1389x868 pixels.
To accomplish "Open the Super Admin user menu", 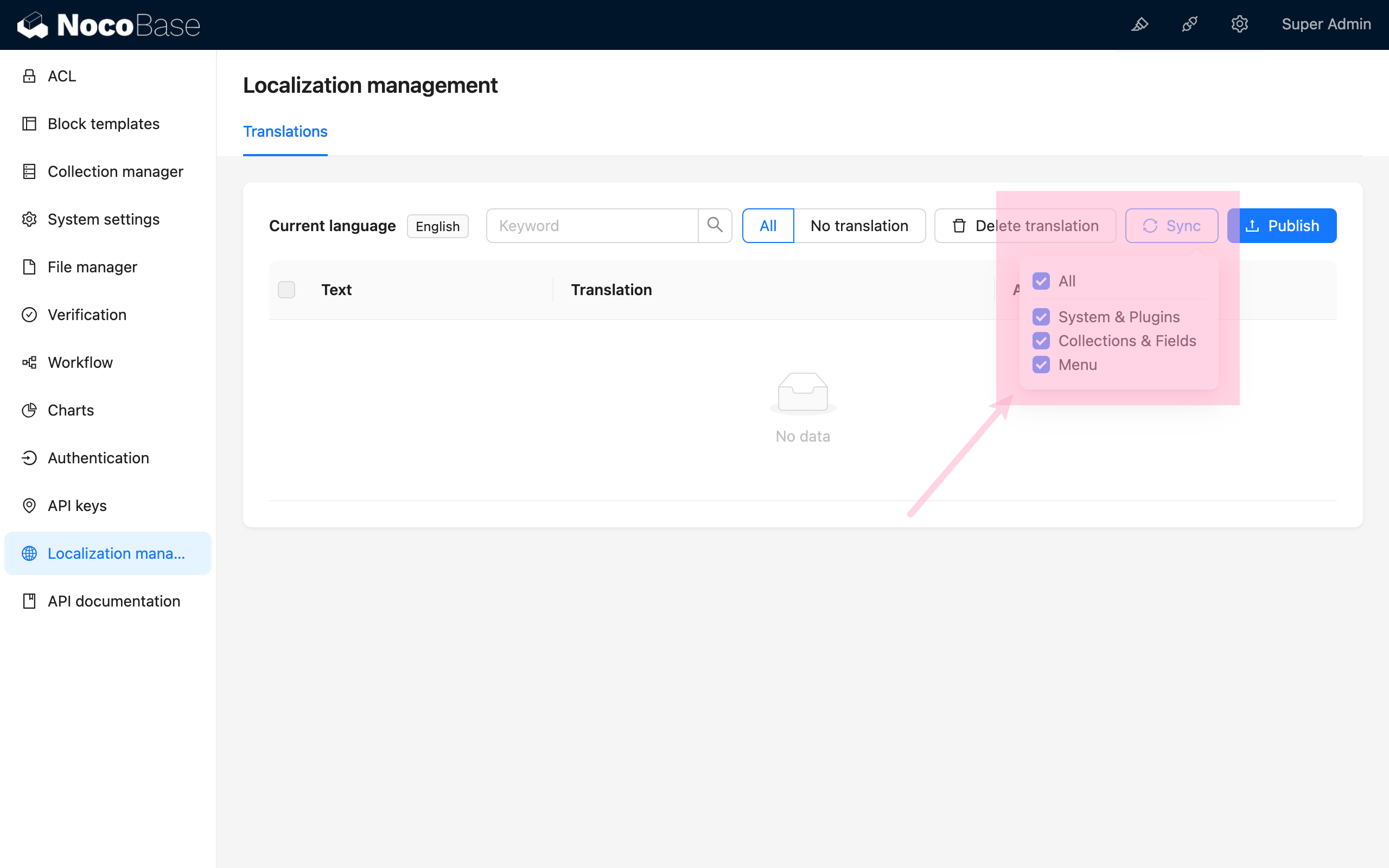I will click(1326, 24).
